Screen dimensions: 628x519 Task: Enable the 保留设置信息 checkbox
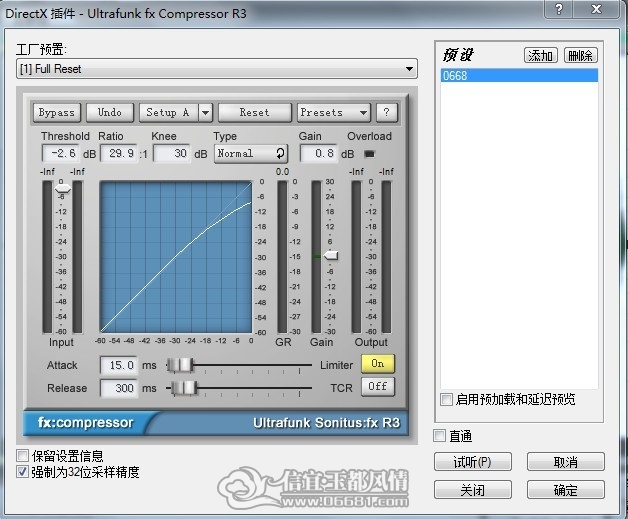(22, 456)
